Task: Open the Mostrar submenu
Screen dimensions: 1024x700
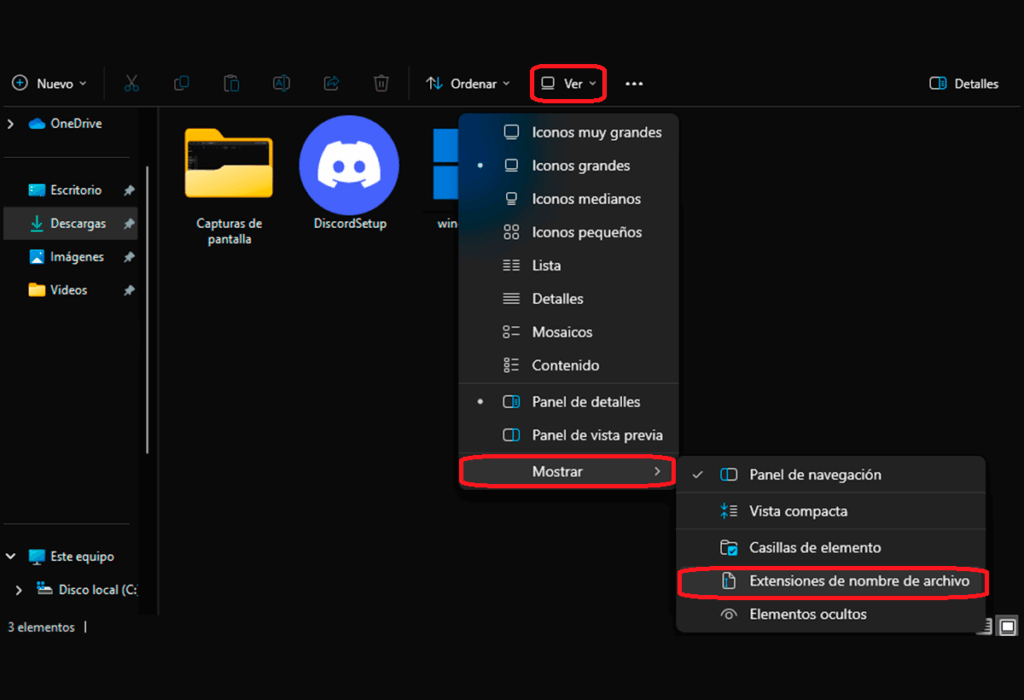Action: (x=568, y=471)
